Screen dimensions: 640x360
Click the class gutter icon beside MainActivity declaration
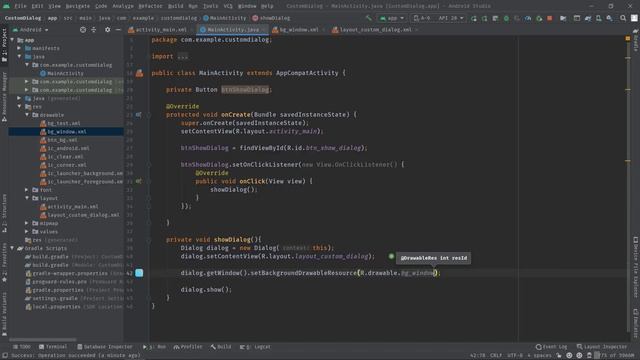click(x=139, y=73)
